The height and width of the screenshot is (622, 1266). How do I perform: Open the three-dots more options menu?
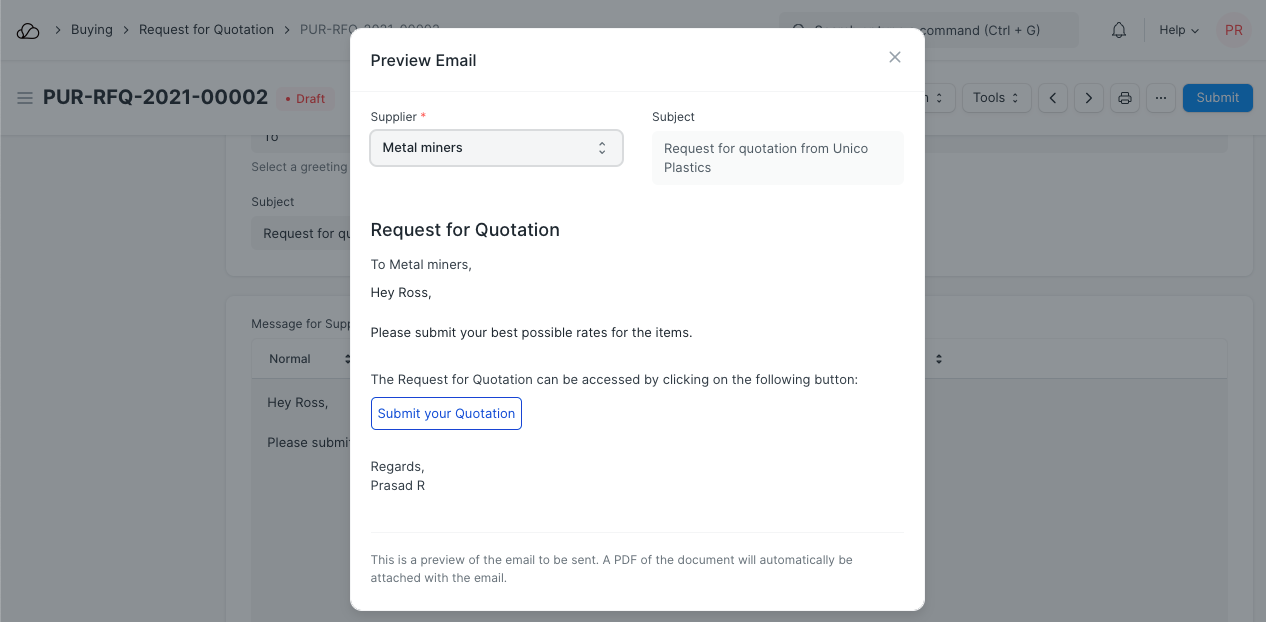(x=1160, y=98)
